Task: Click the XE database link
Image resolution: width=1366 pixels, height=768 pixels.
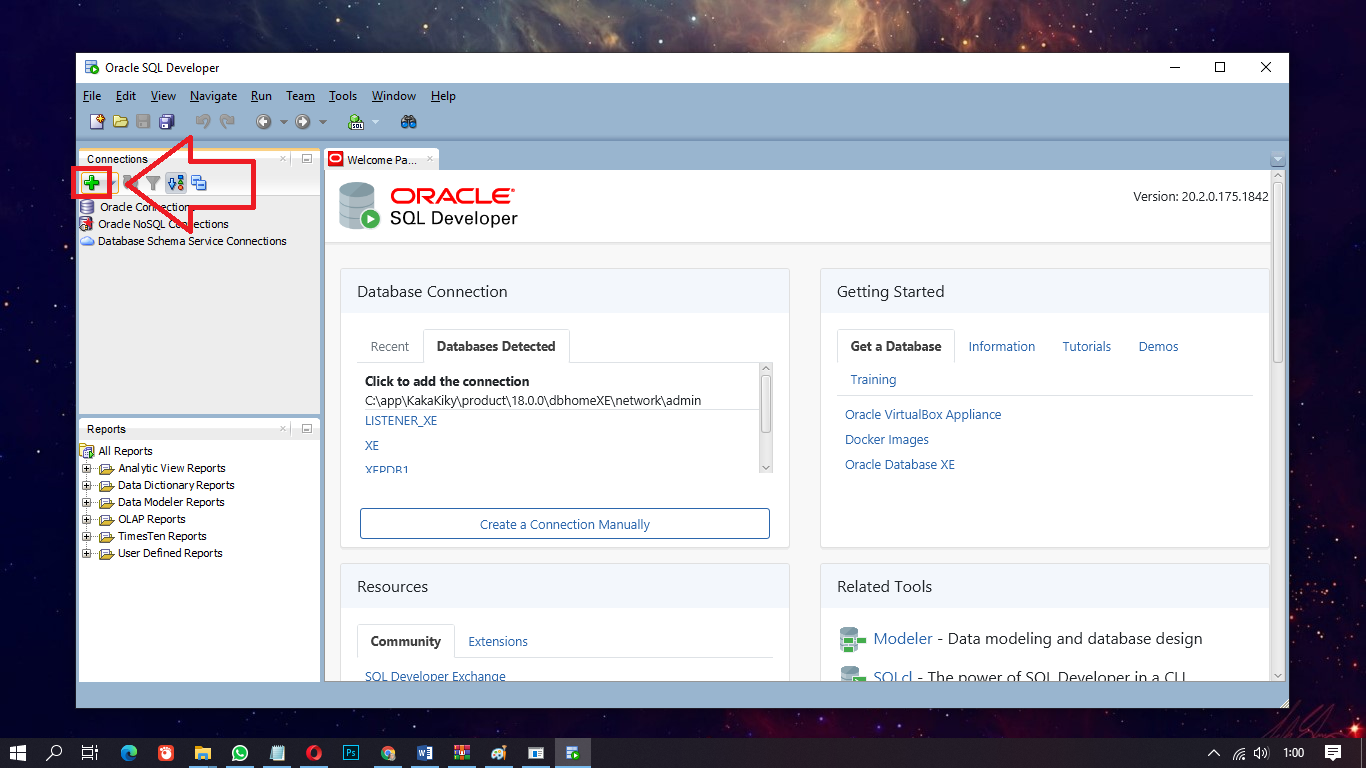Action: point(372,446)
